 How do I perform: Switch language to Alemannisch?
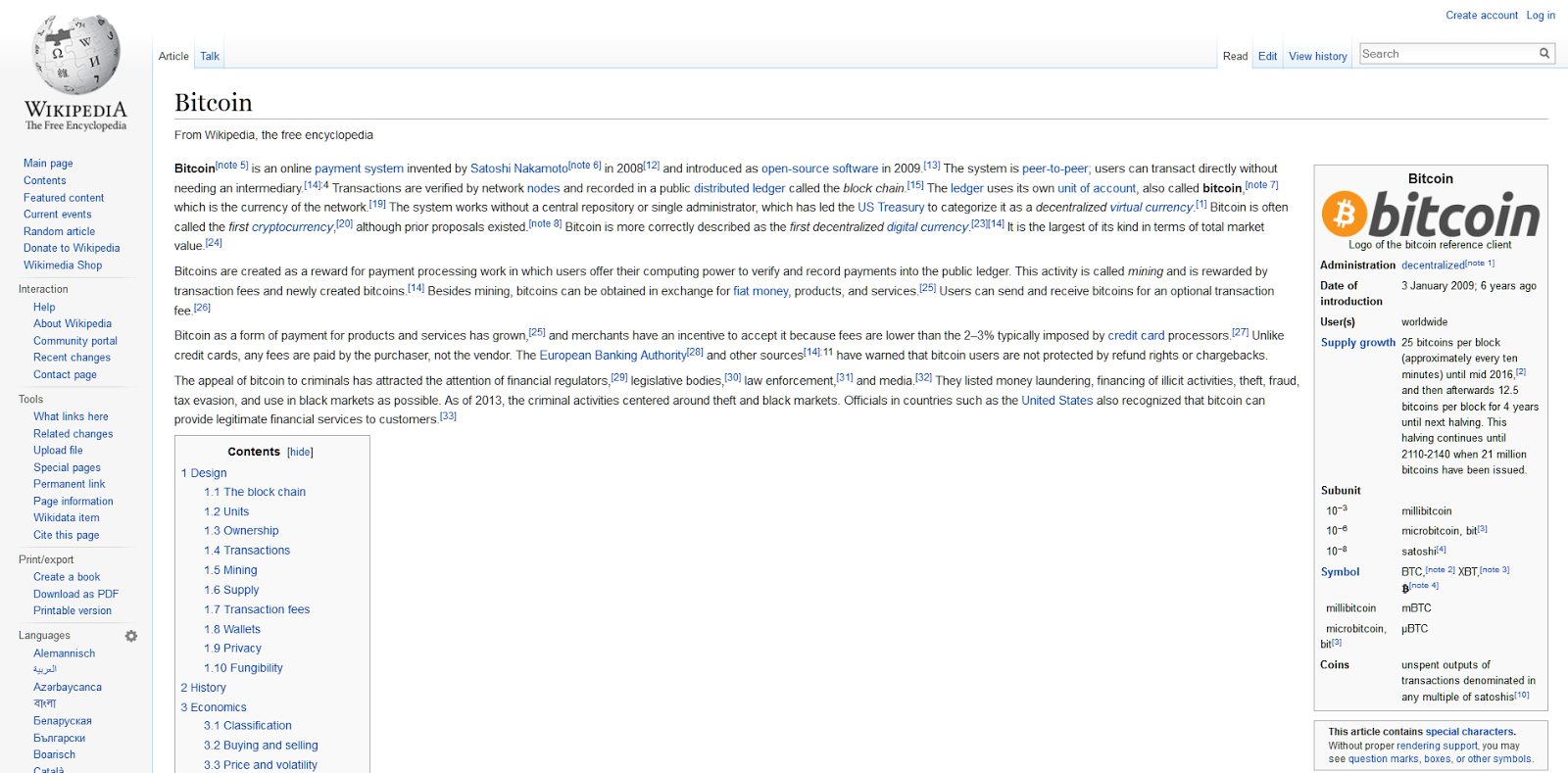(x=64, y=654)
